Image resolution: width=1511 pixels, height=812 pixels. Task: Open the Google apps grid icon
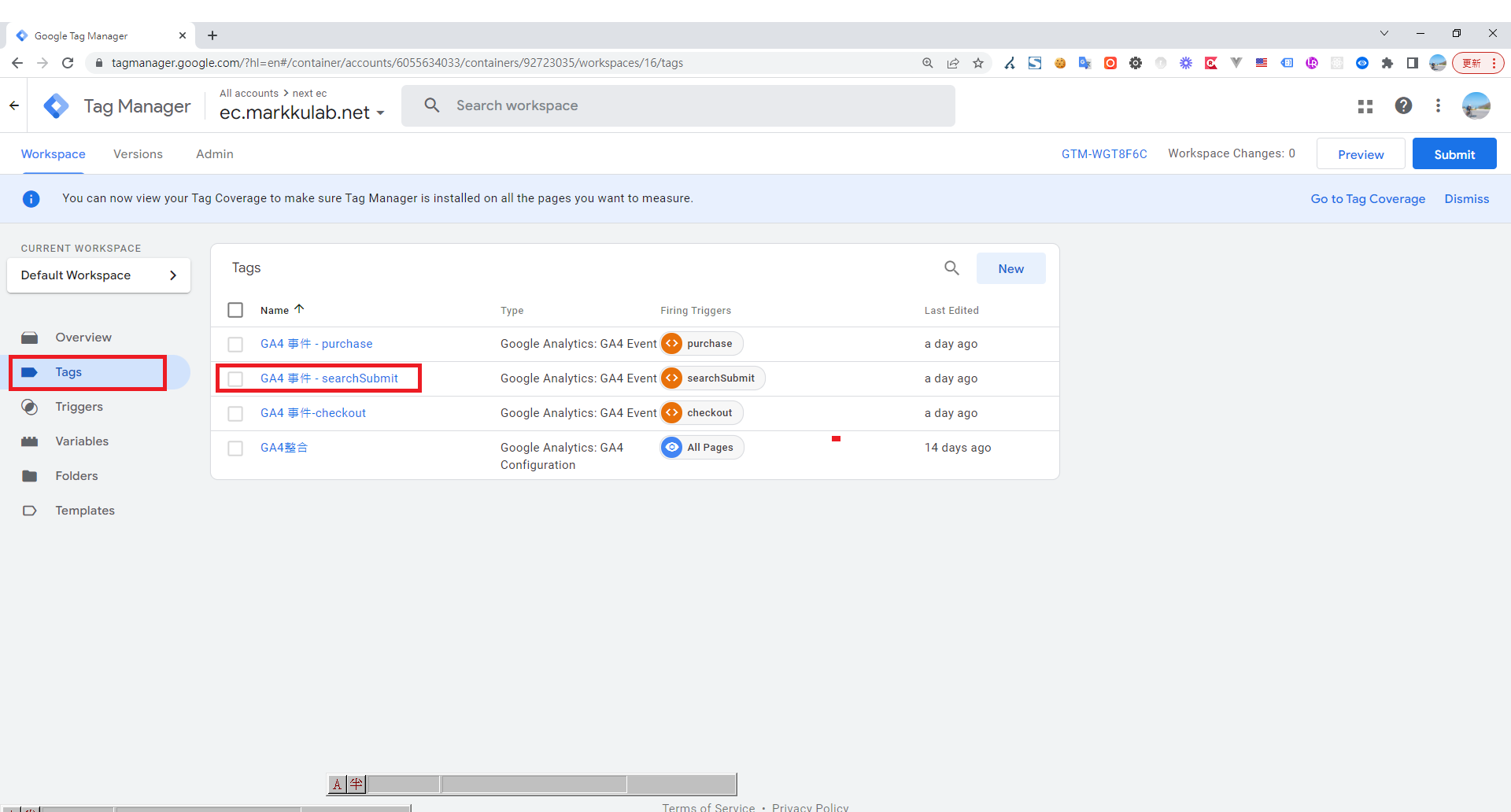tap(1365, 106)
